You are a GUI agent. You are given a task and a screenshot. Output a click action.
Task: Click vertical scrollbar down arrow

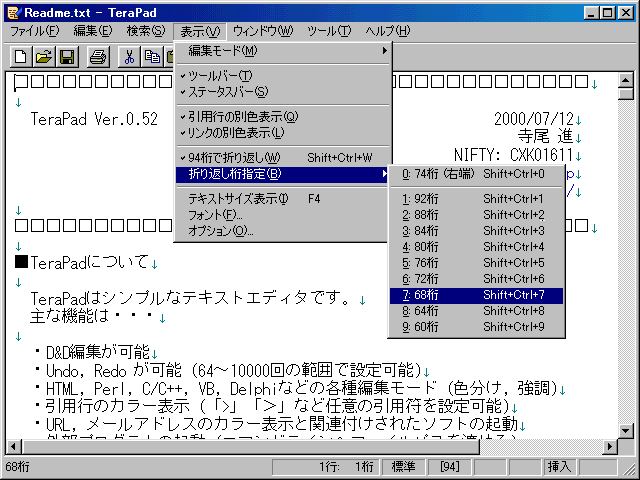tap(626, 431)
